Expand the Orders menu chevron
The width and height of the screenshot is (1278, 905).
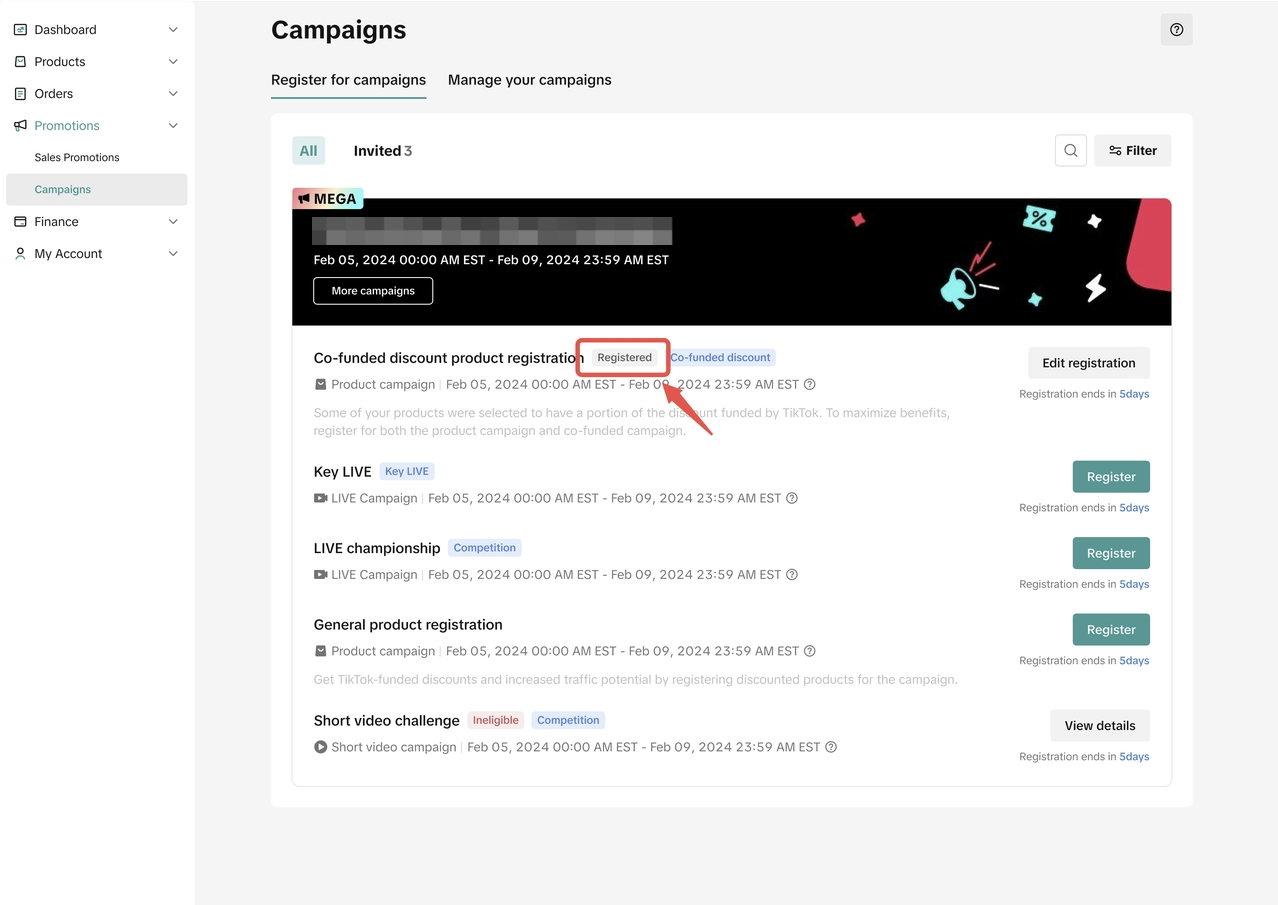coord(173,94)
